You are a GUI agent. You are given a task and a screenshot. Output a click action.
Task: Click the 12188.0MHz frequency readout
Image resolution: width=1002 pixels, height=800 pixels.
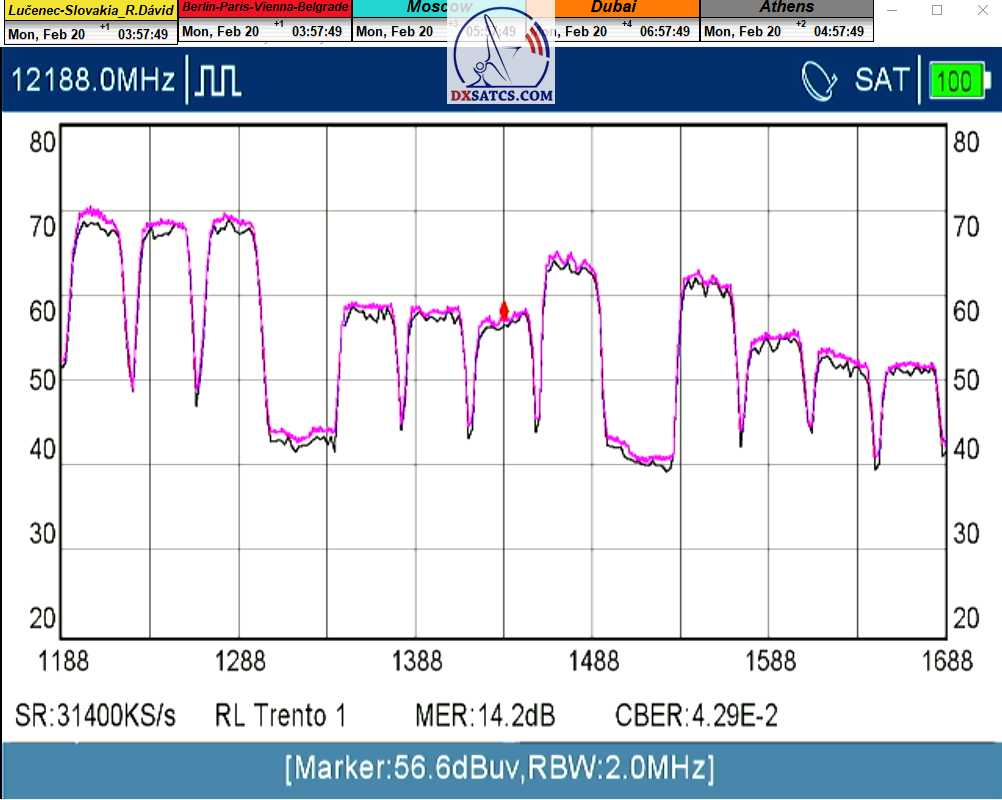[93, 81]
